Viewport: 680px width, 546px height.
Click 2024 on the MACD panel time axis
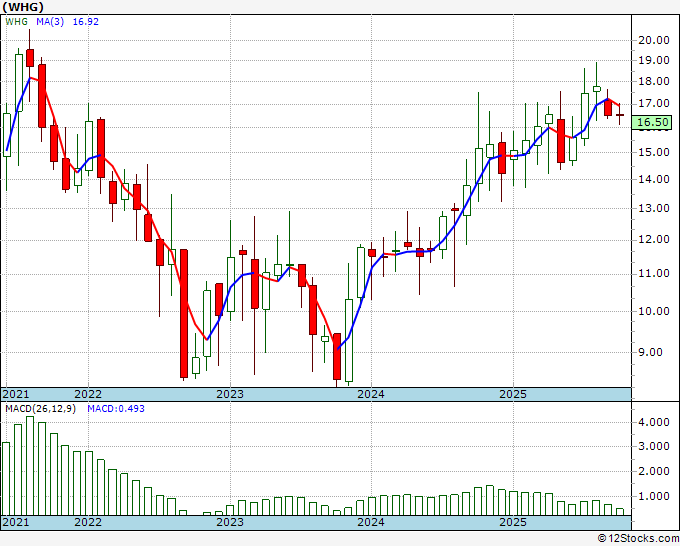(371, 522)
